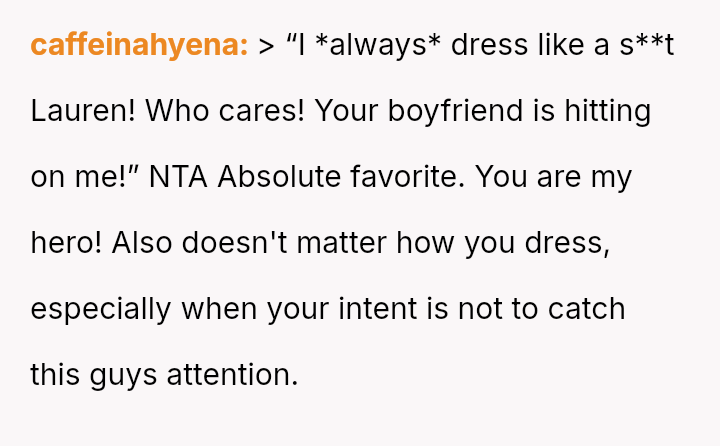Click the caffeinahyena username link

[x=139, y=46]
